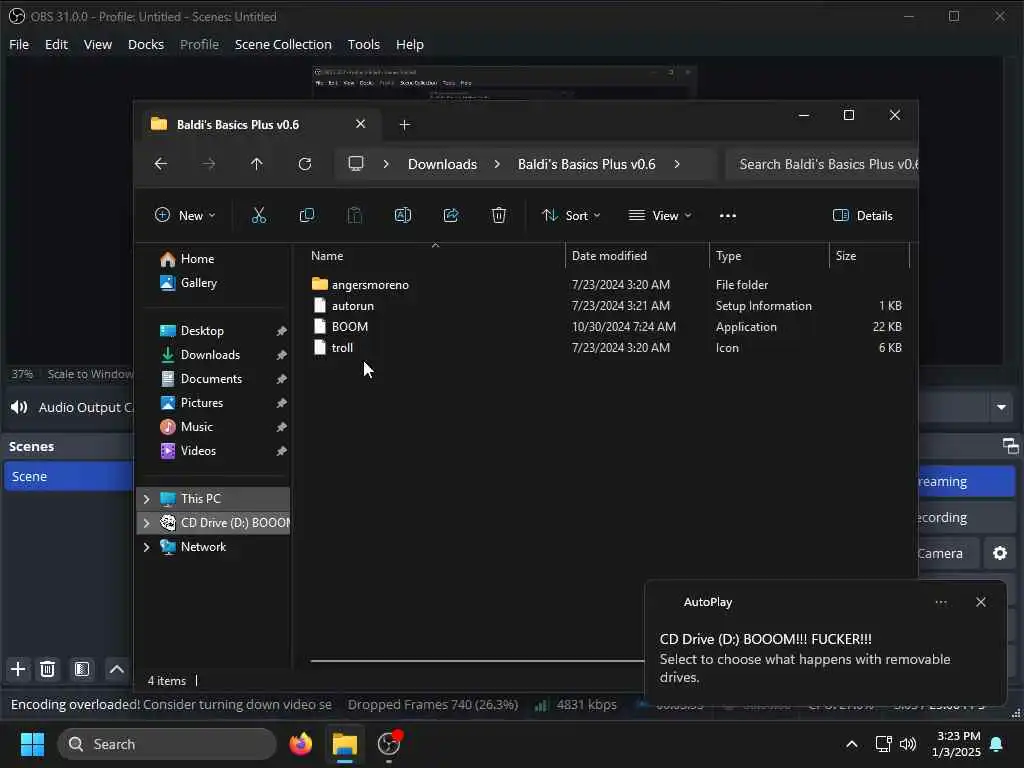
Task: Open the OBS Edit menu
Action: pyautogui.click(x=56, y=44)
